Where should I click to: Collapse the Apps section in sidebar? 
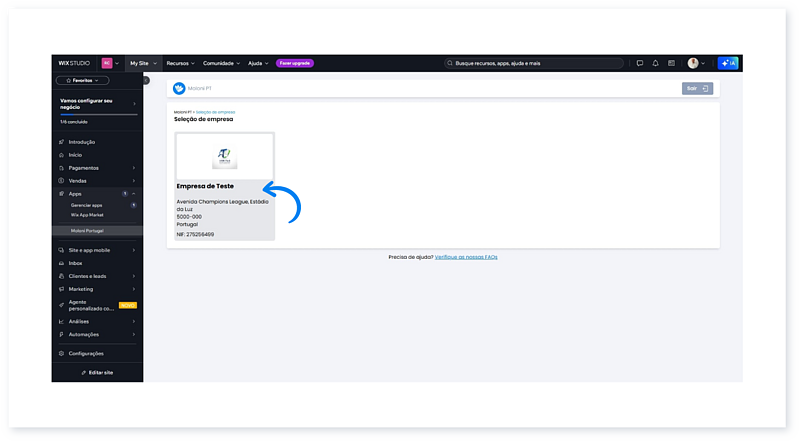coord(134,193)
